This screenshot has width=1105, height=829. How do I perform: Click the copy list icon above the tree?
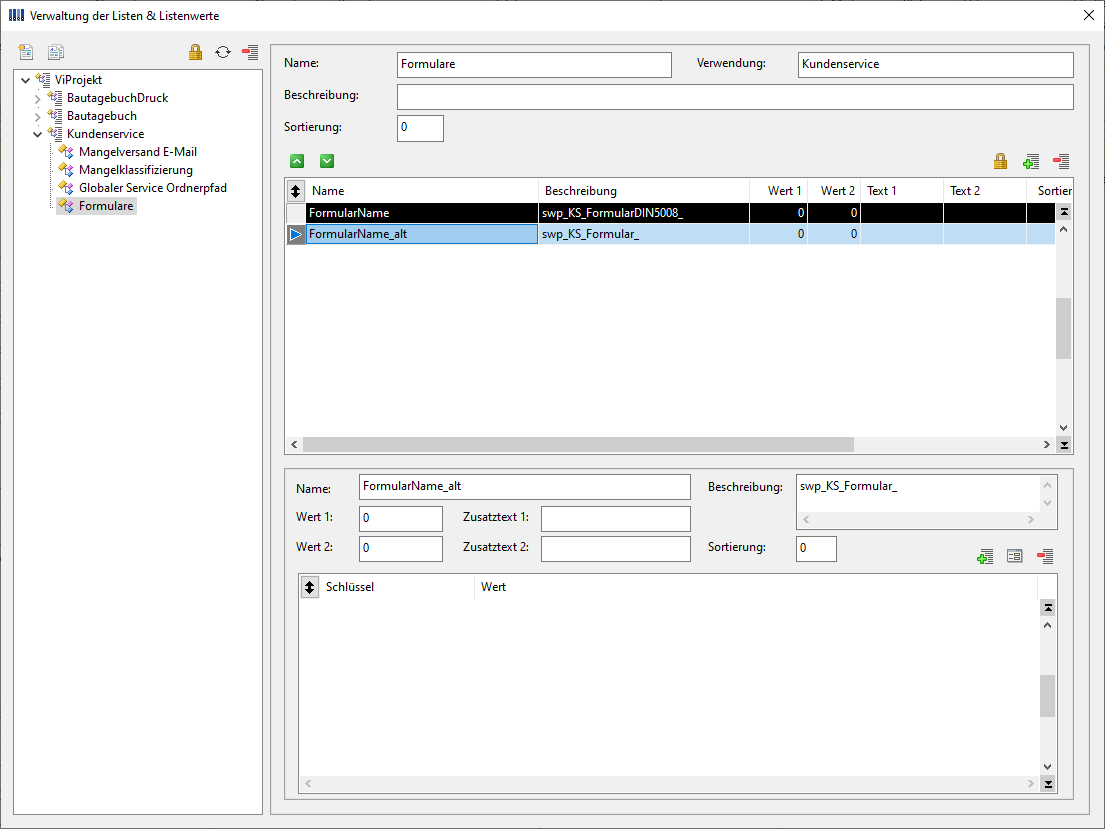click(x=56, y=51)
